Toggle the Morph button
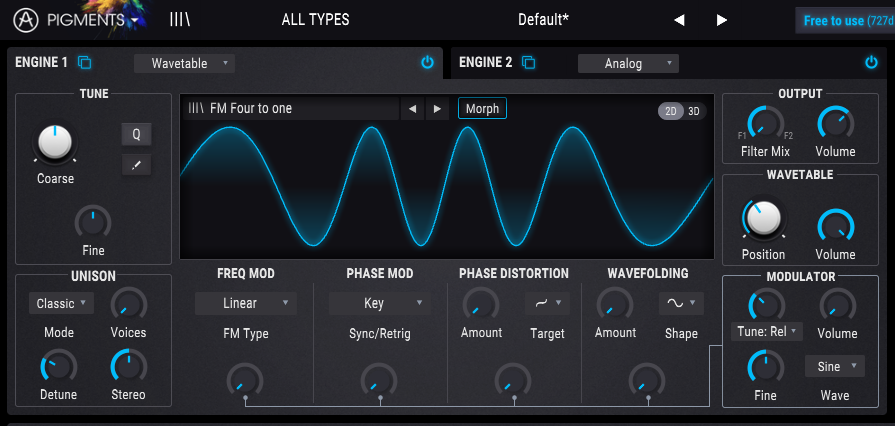895x426 pixels. 482,108
